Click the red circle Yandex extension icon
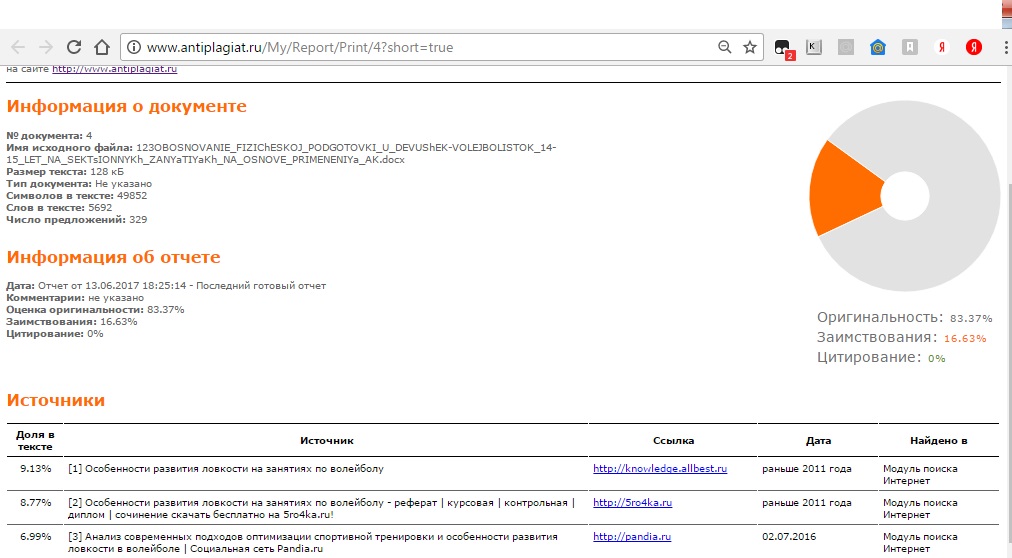Image resolution: width=1012 pixels, height=558 pixels. 973,47
